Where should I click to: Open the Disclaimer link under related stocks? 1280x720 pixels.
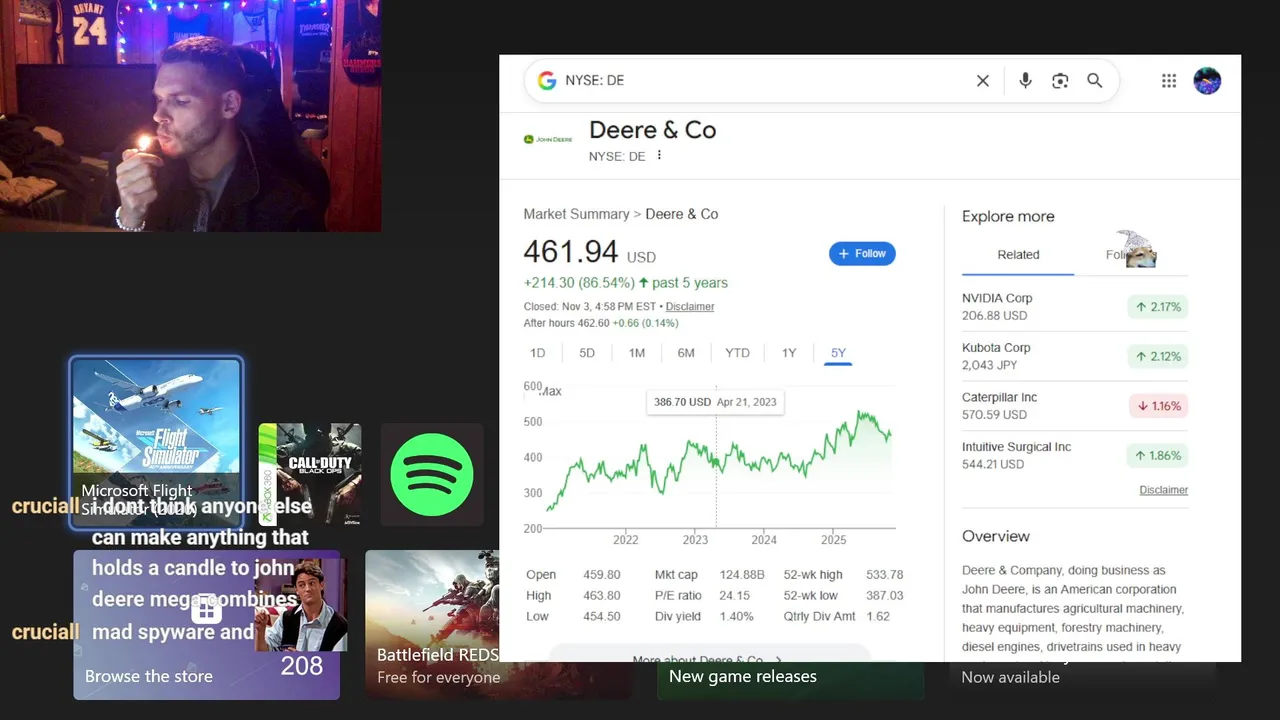tap(1163, 490)
